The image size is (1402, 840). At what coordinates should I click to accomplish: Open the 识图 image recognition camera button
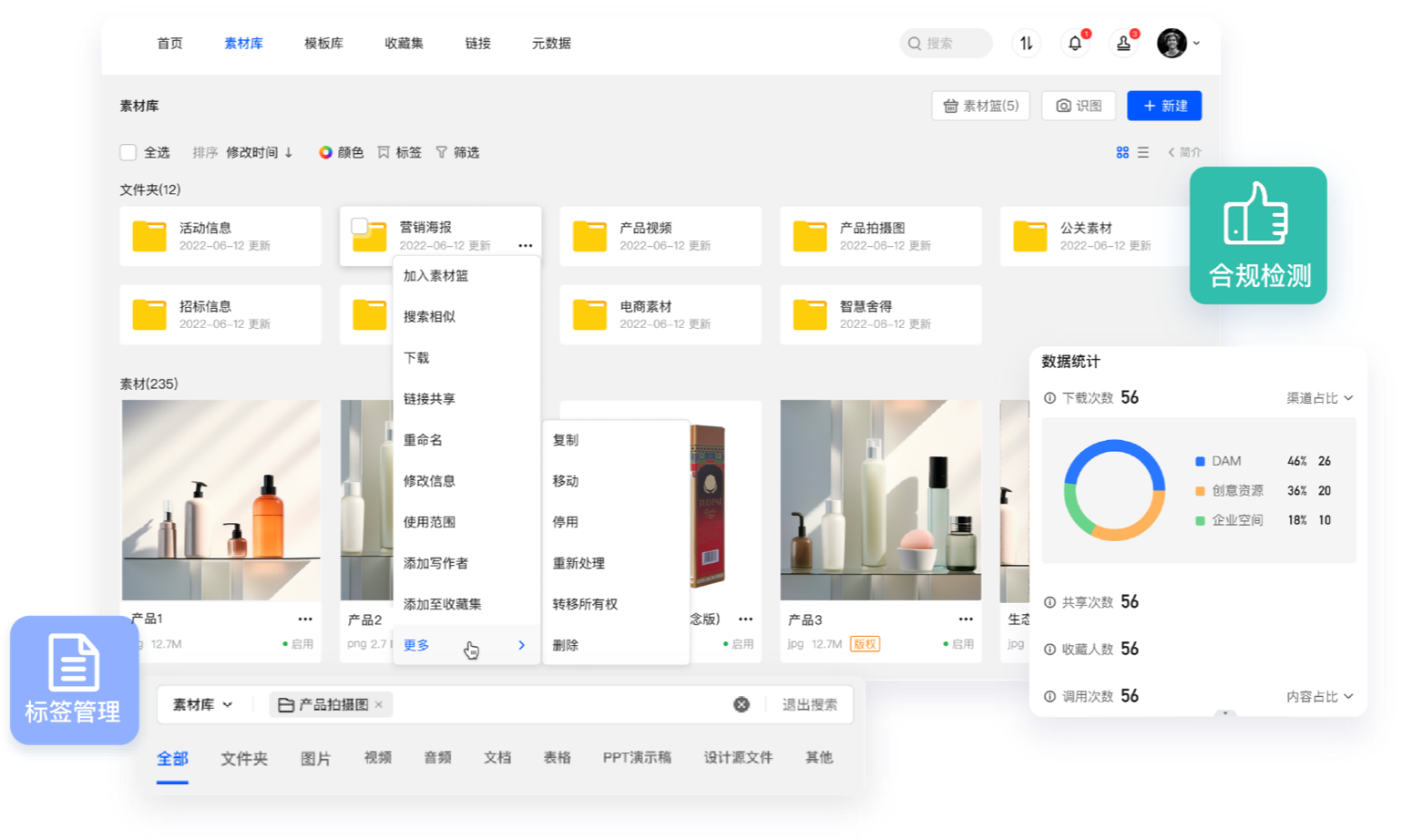click(x=1079, y=106)
